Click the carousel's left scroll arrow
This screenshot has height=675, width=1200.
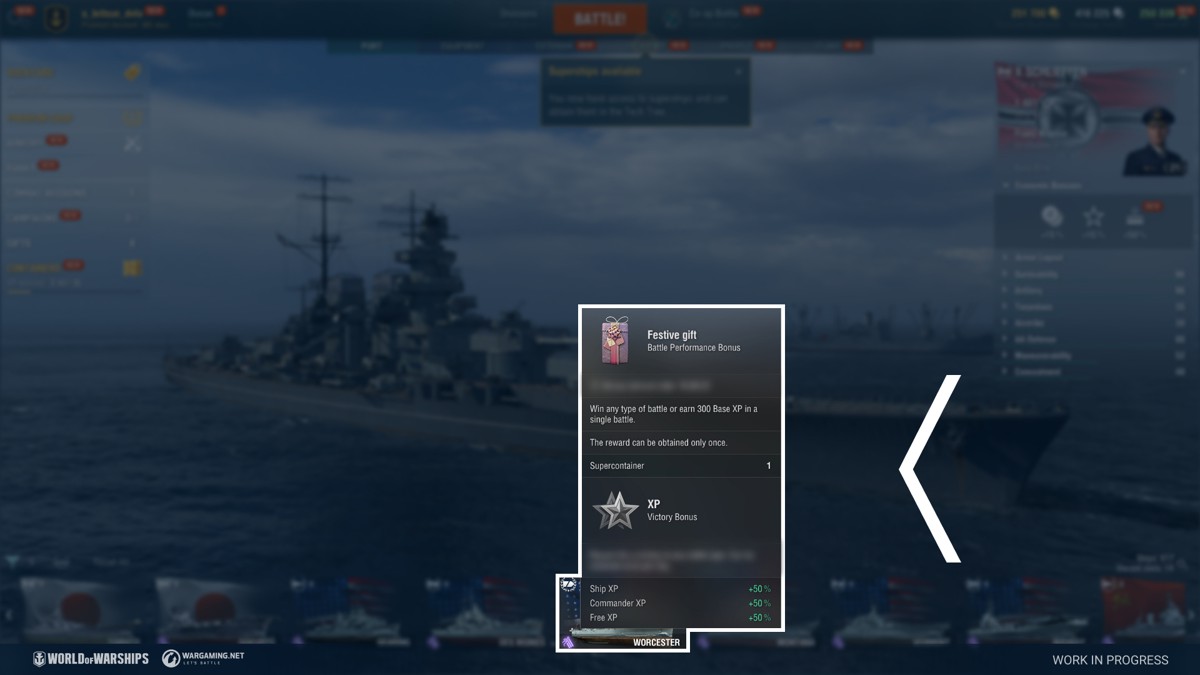click(9, 612)
